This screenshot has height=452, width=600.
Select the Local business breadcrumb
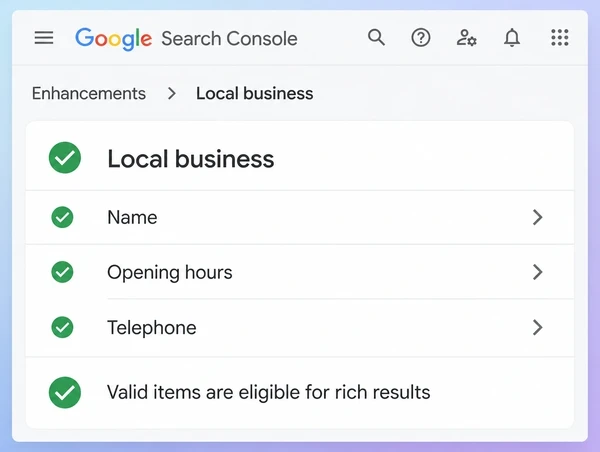tap(254, 93)
